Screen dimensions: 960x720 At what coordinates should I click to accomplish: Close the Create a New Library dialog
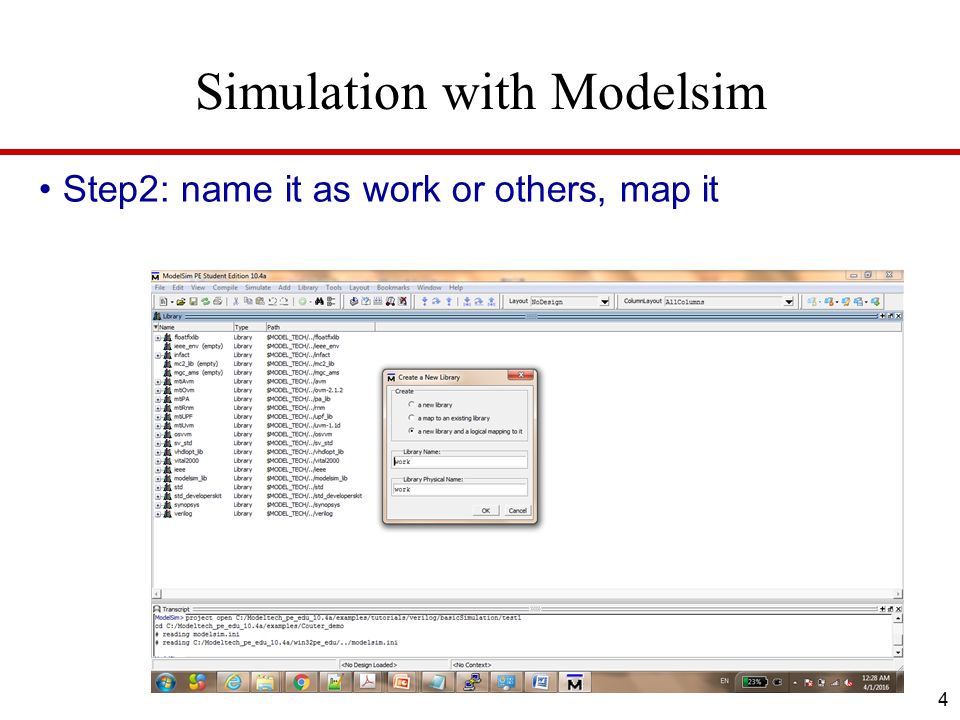click(x=521, y=375)
